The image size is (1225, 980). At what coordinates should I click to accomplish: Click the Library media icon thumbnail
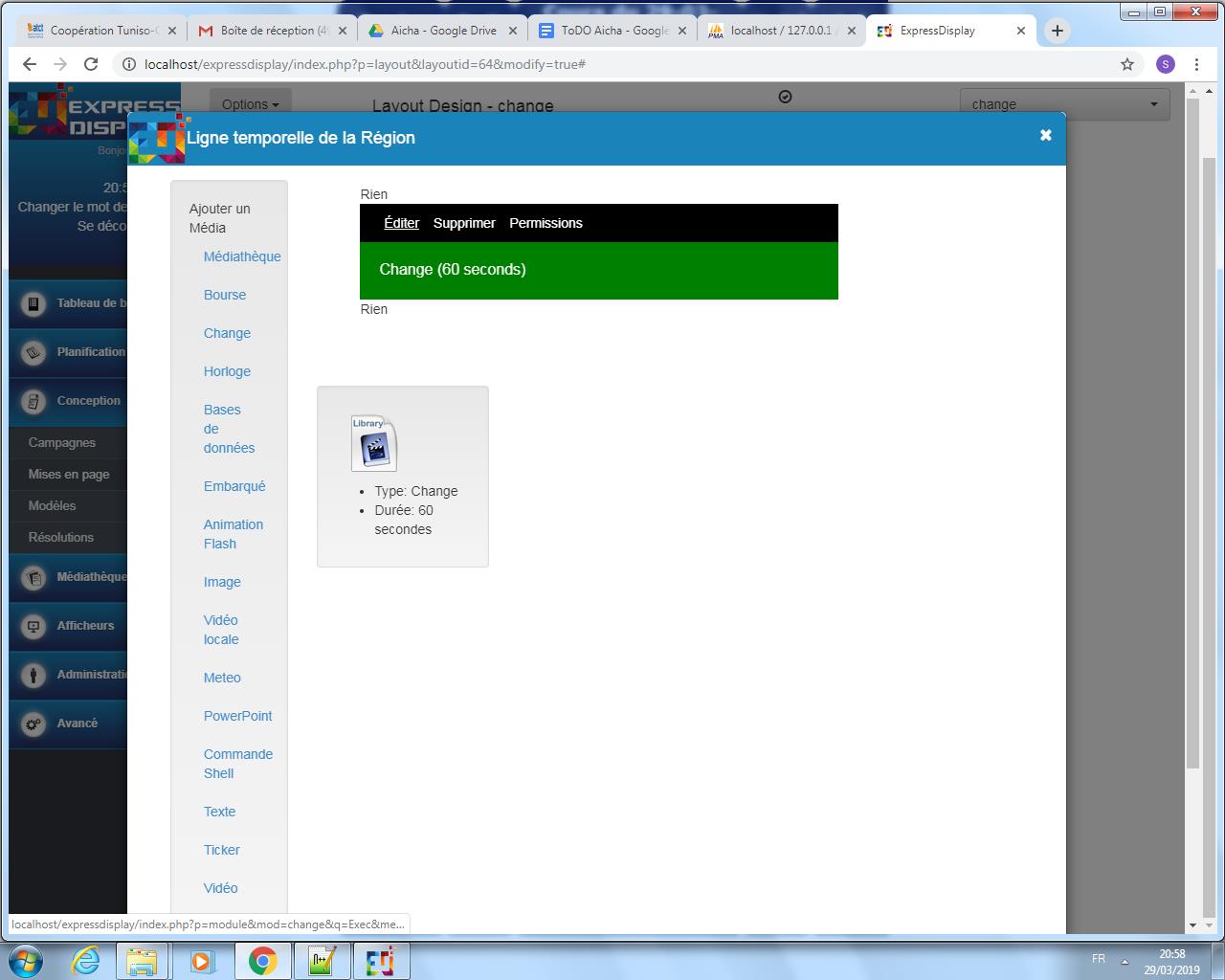[x=373, y=444]
